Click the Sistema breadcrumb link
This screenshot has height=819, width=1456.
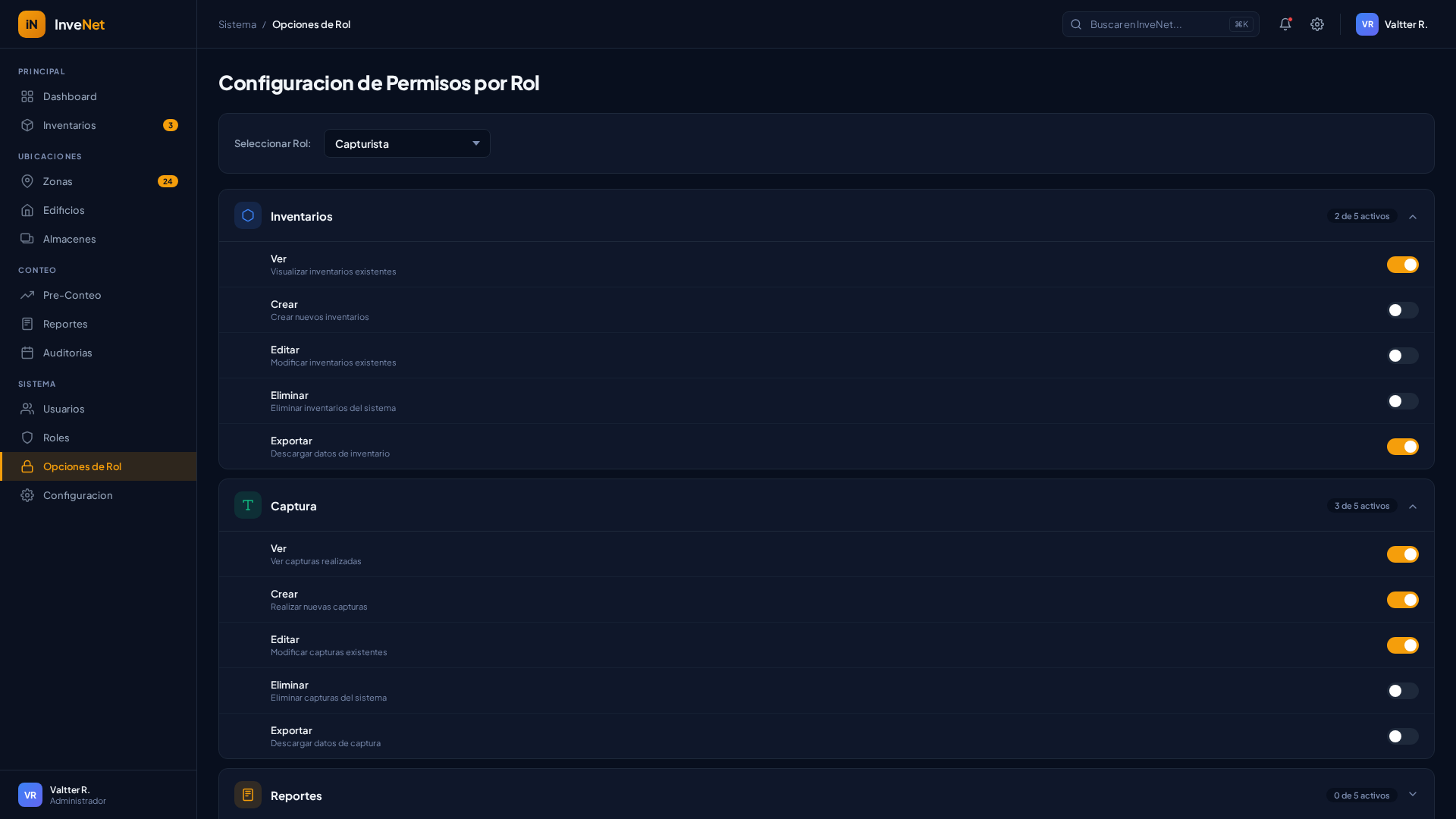tap(237, 24)
